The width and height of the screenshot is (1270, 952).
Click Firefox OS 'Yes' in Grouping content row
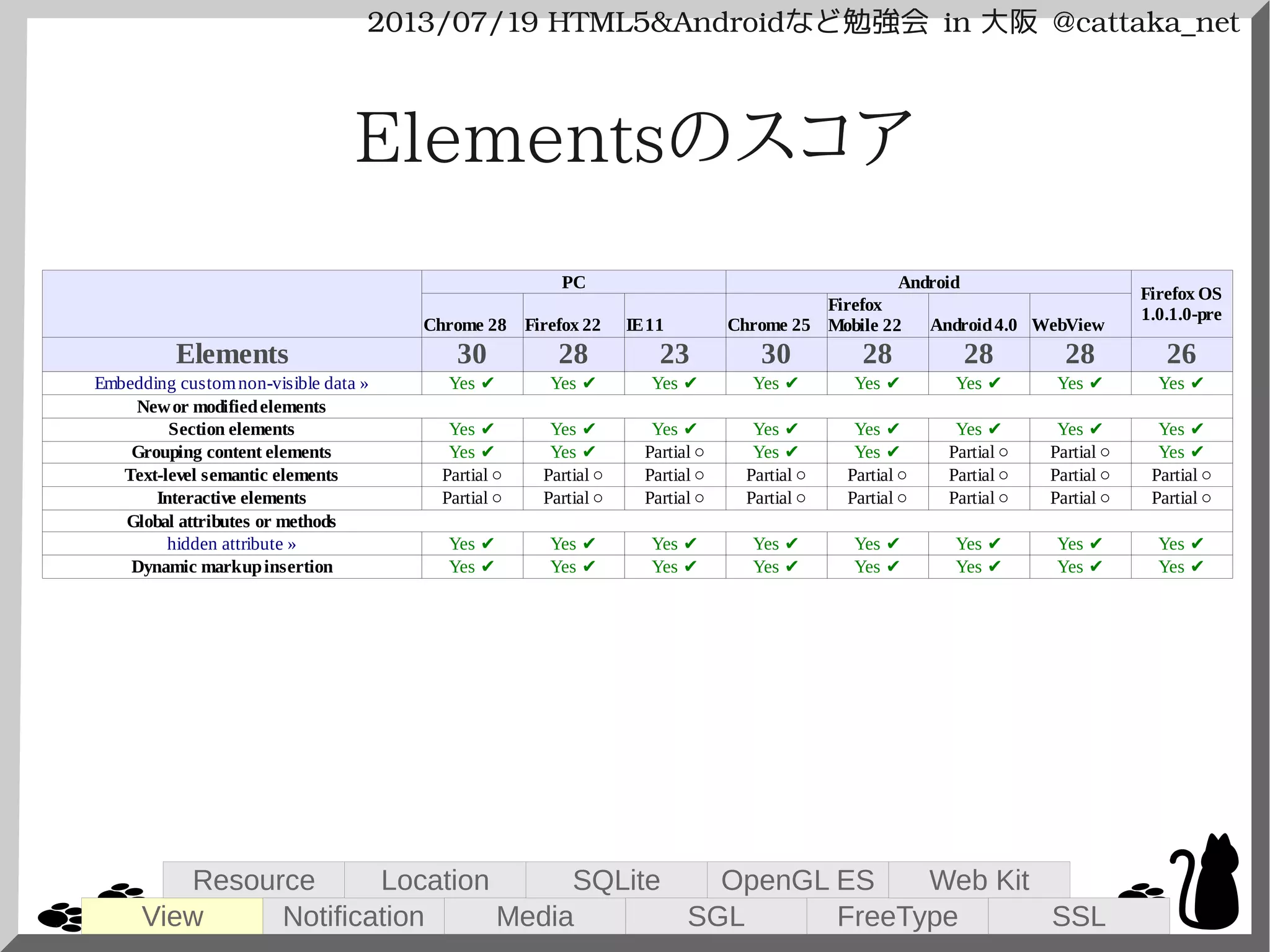pos(1181,452)
